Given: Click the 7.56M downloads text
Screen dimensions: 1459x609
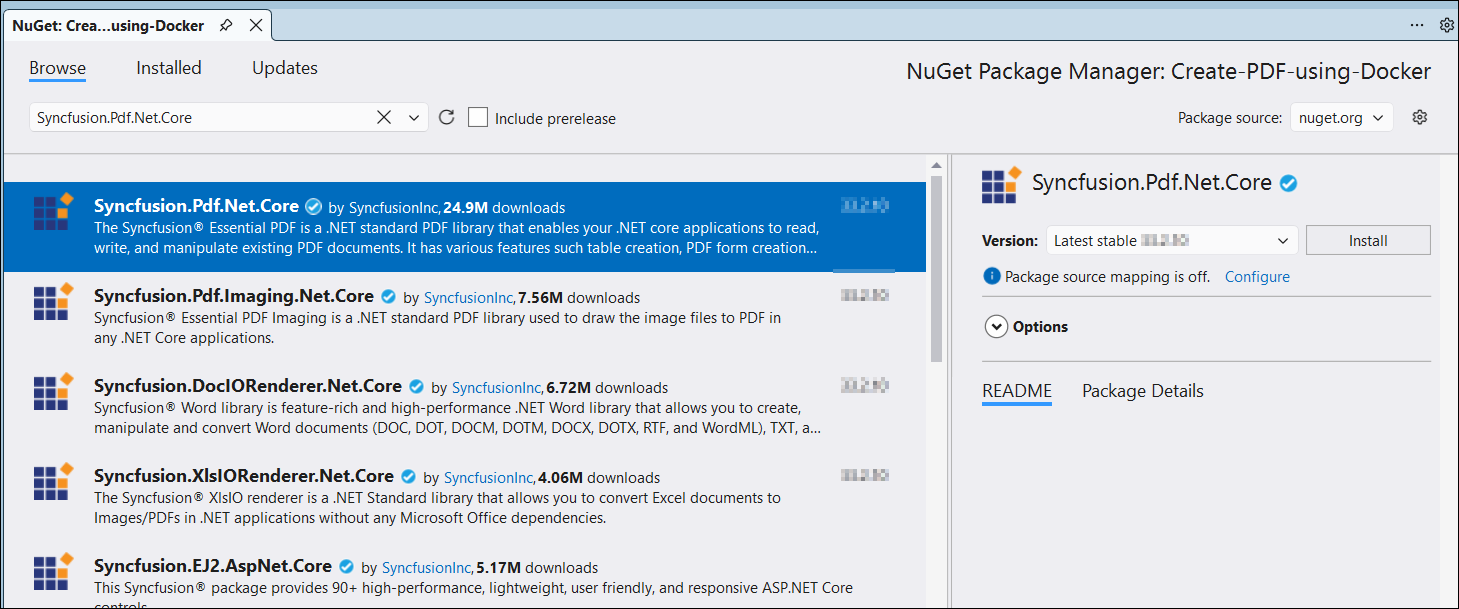Looking at the screenshot, I should 579,298.
